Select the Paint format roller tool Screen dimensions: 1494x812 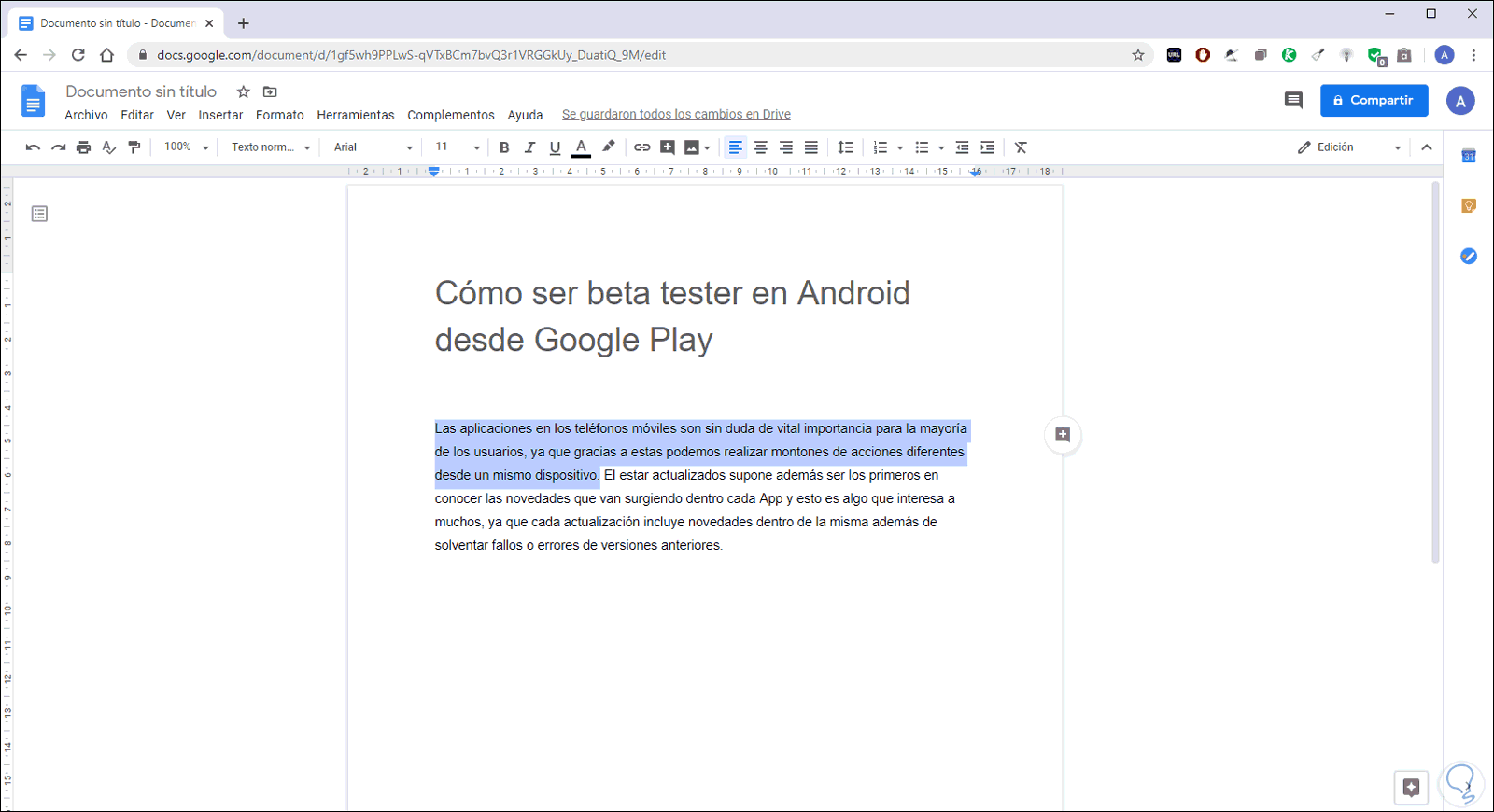134,147
